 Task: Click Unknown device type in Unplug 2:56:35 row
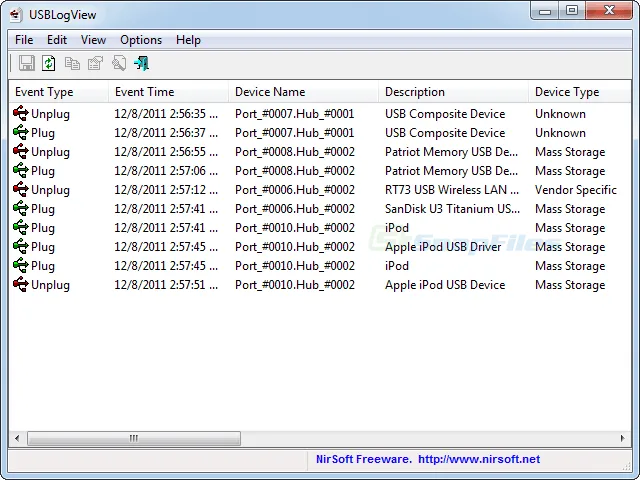(560, 114)
